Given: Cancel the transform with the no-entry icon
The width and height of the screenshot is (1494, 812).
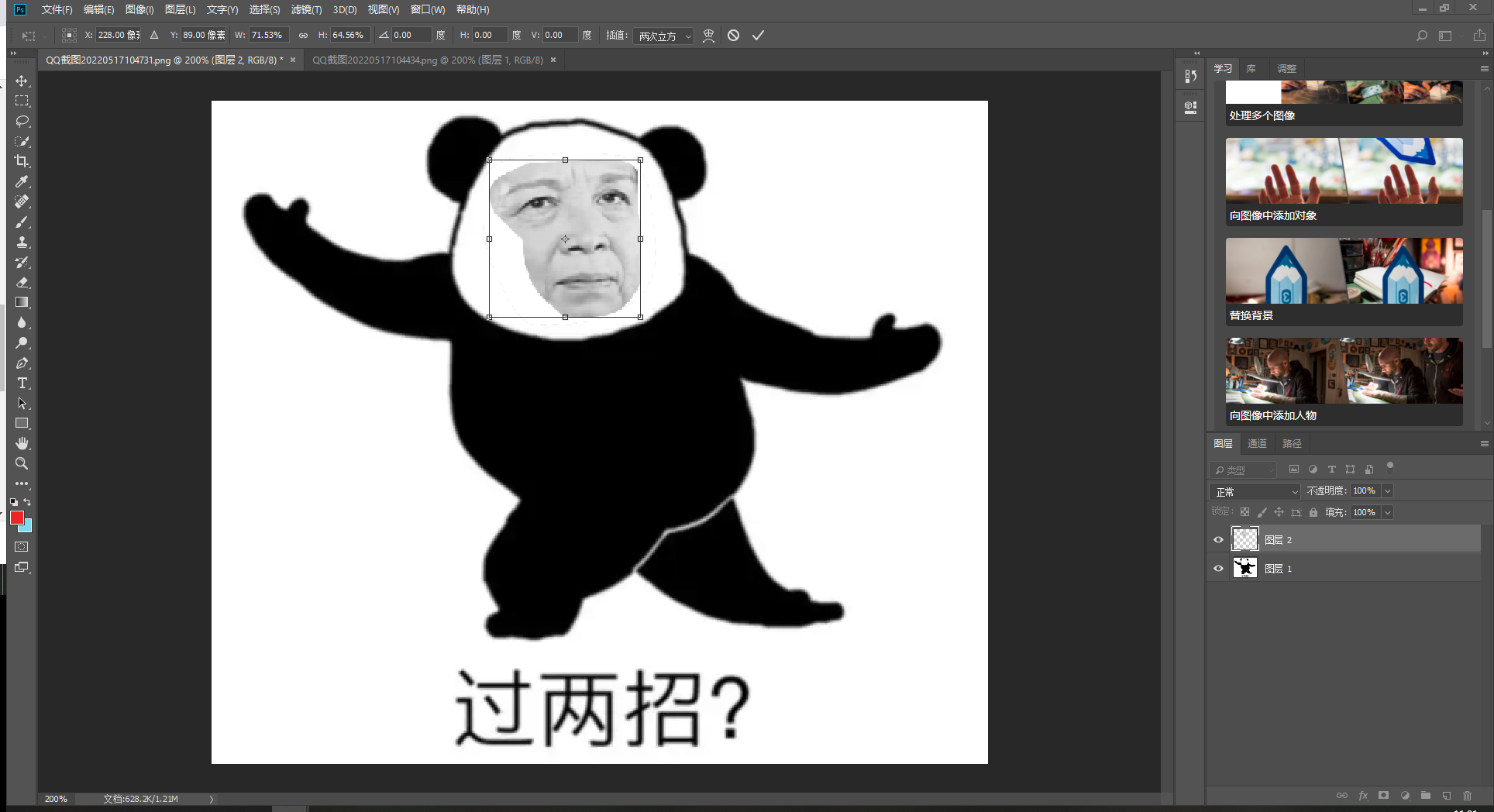Looking at the screenshot, I should [x=733, y=35].
